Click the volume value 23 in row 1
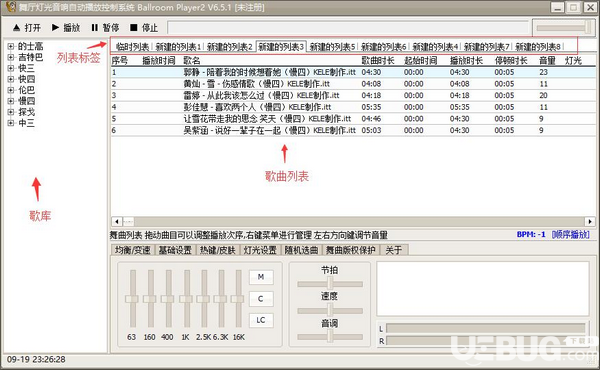The image size is (600, 370). 543,72
